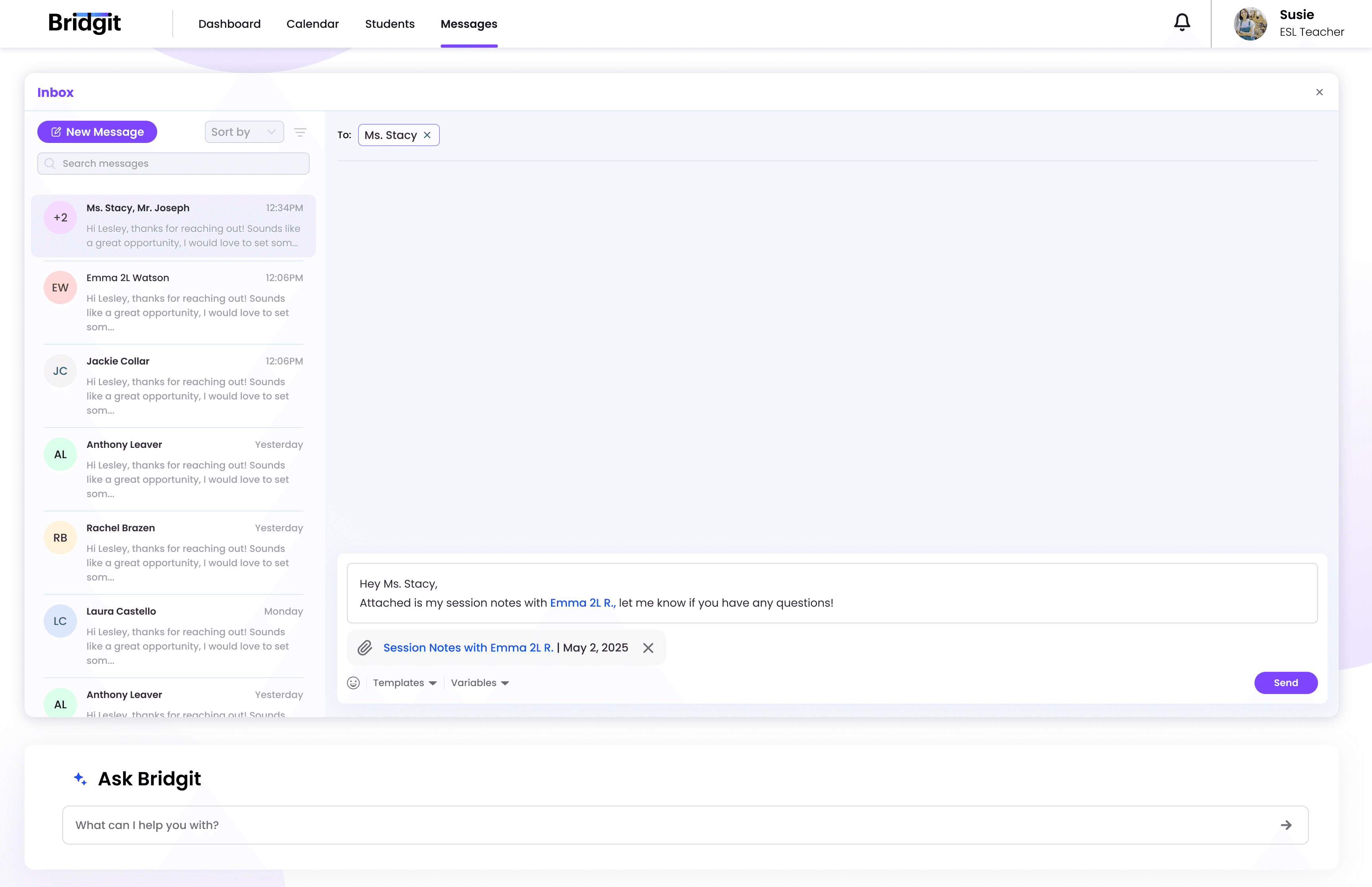Go to the Dashboard tab

pyautogui.click(x=229, y=23)
